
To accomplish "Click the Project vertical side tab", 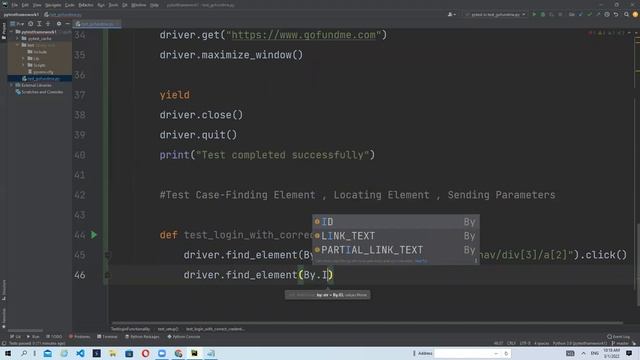I will coord(4,31).
